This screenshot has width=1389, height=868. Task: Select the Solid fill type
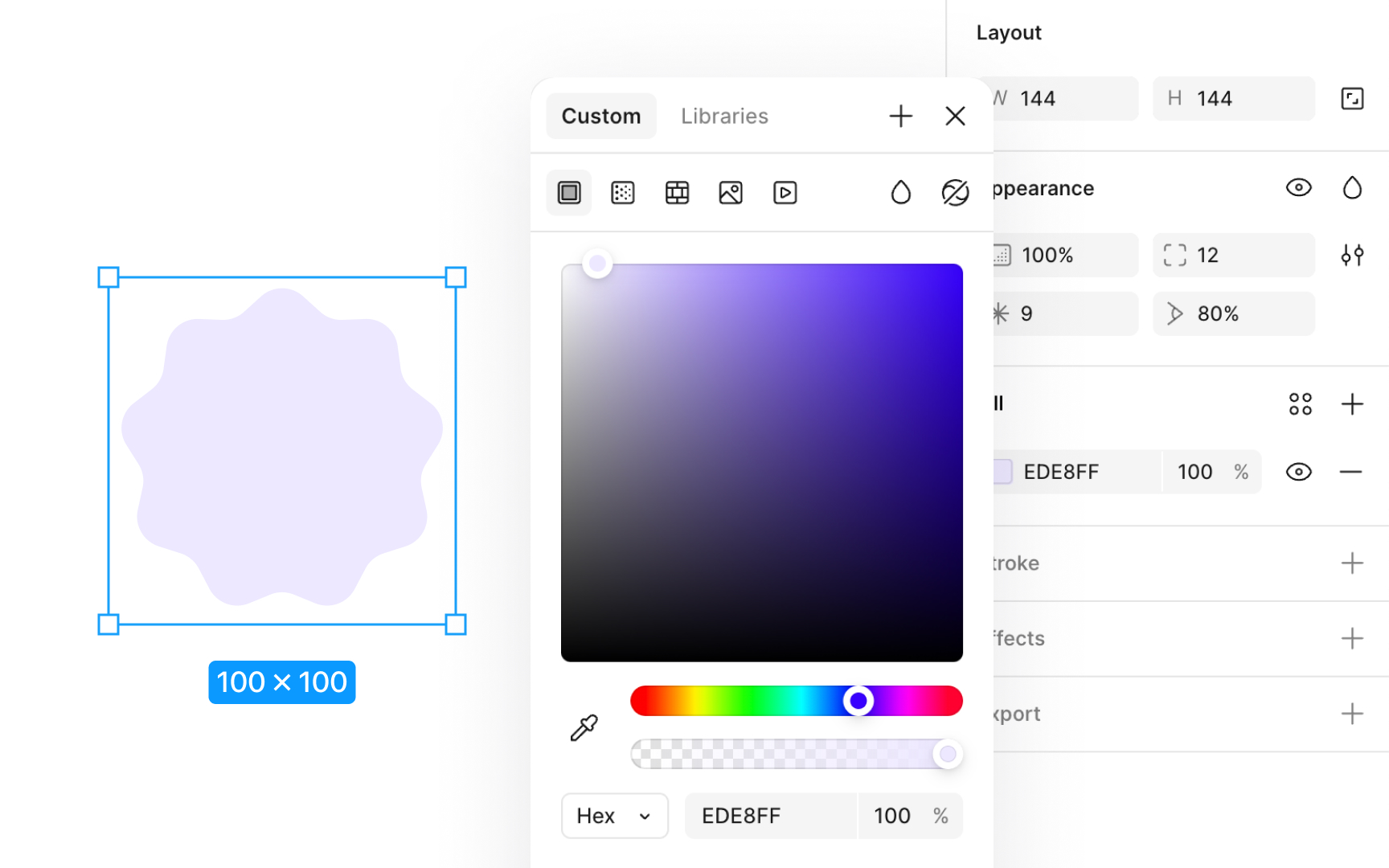[x=569, y=193]
